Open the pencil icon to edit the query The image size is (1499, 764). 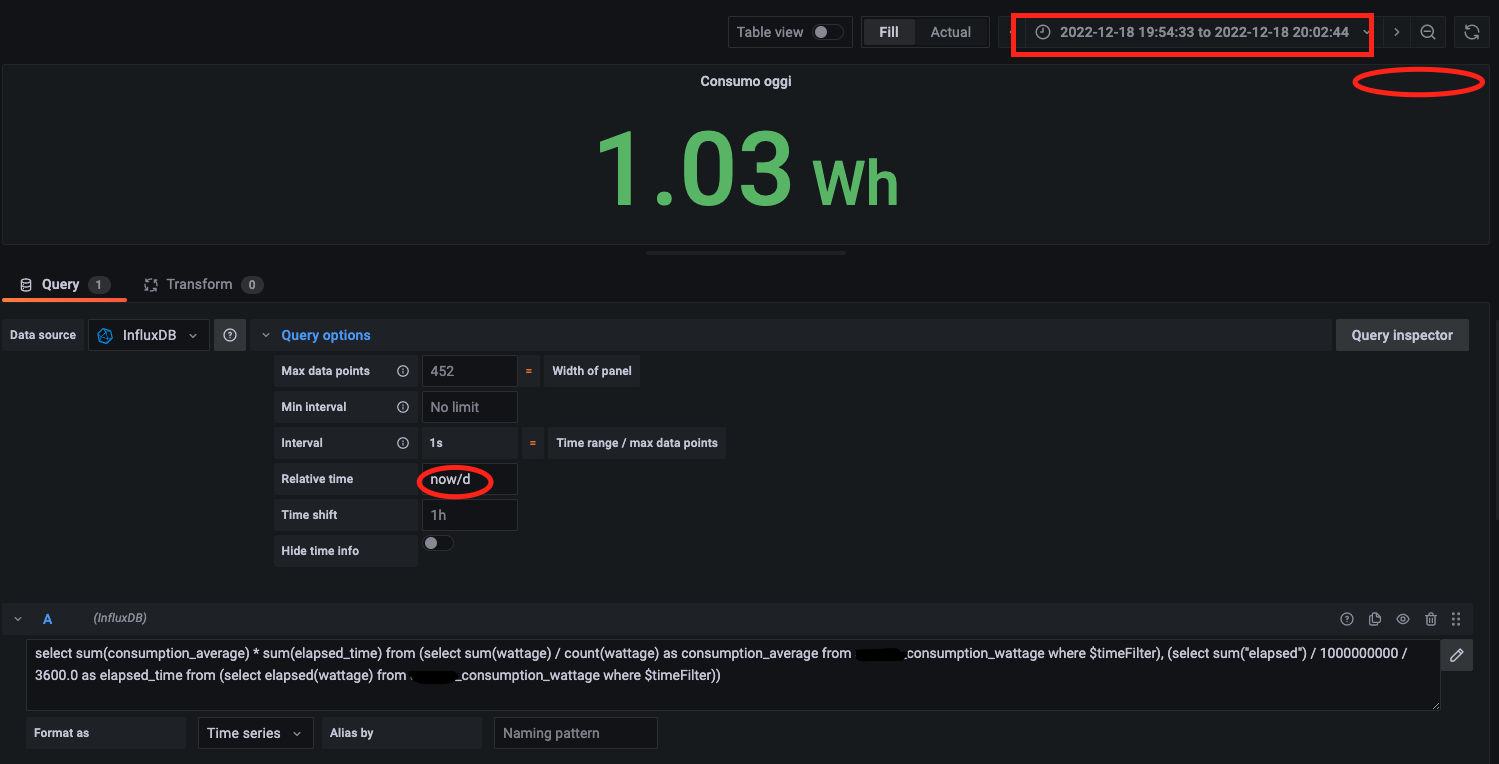point(1457,655)
